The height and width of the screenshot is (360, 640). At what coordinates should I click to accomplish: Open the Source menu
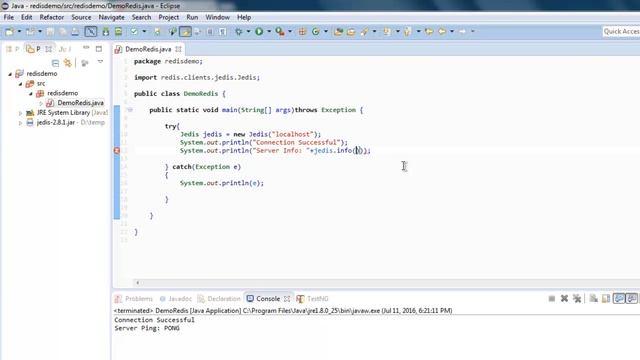[x=81, y=17]
